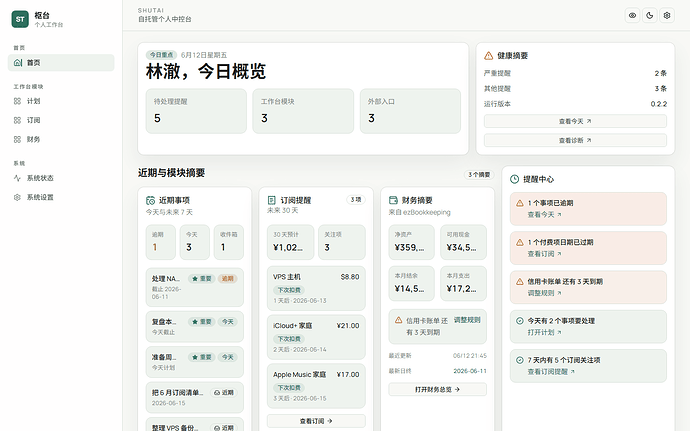Open 首页 in the sidebar
The height and width of the screenshot is (431, 690).
pyautogui.click(x=61, y=63)
